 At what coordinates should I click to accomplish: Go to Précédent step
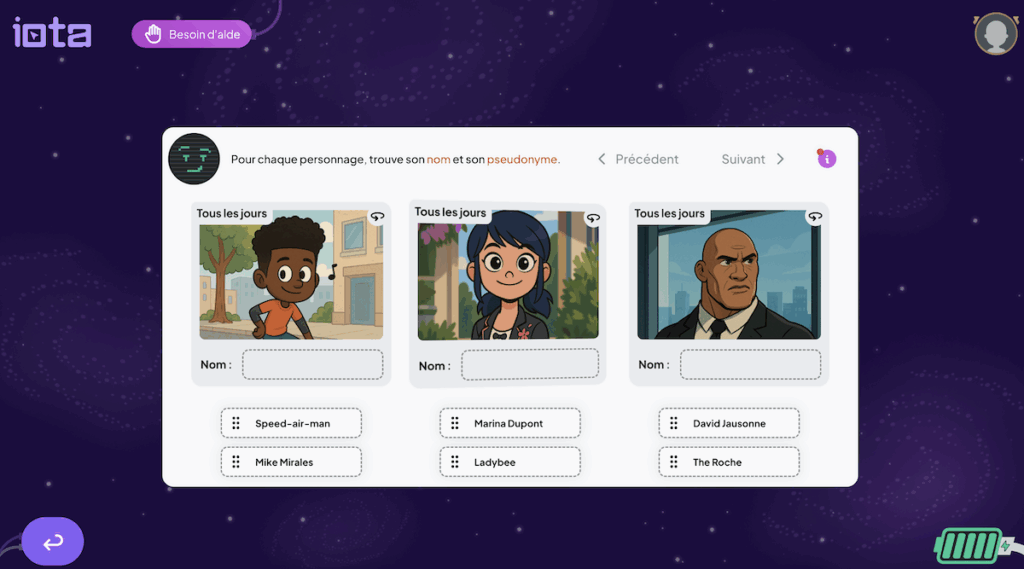point(638,159)
